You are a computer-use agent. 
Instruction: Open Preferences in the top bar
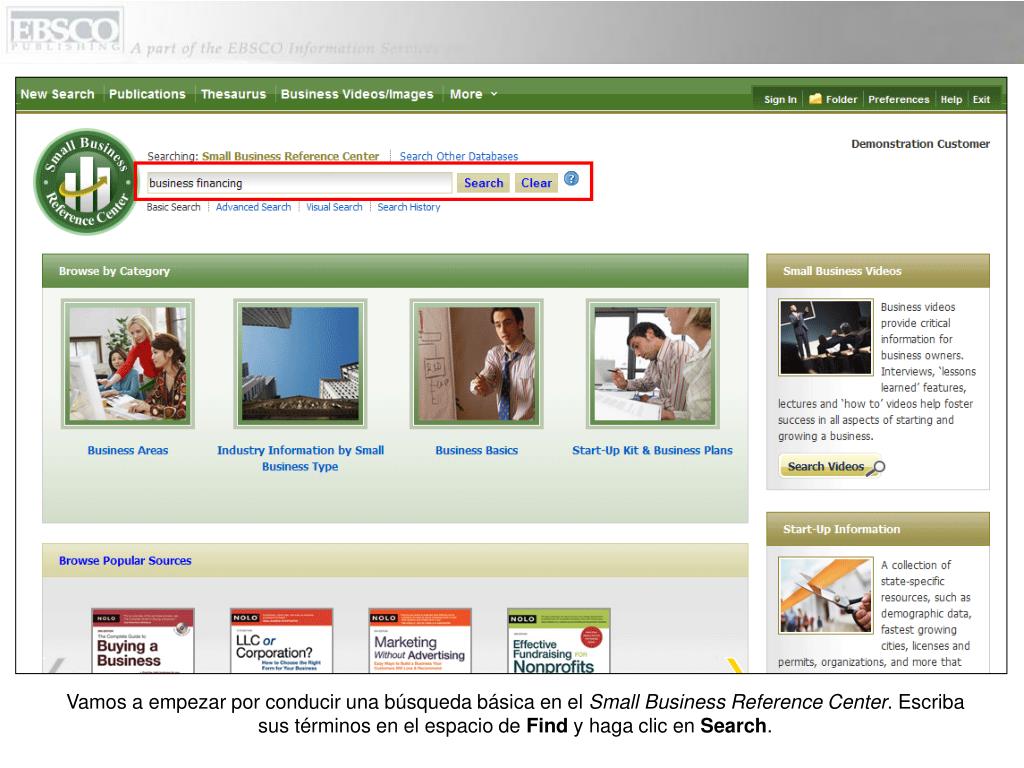click(x=899, y=99)
